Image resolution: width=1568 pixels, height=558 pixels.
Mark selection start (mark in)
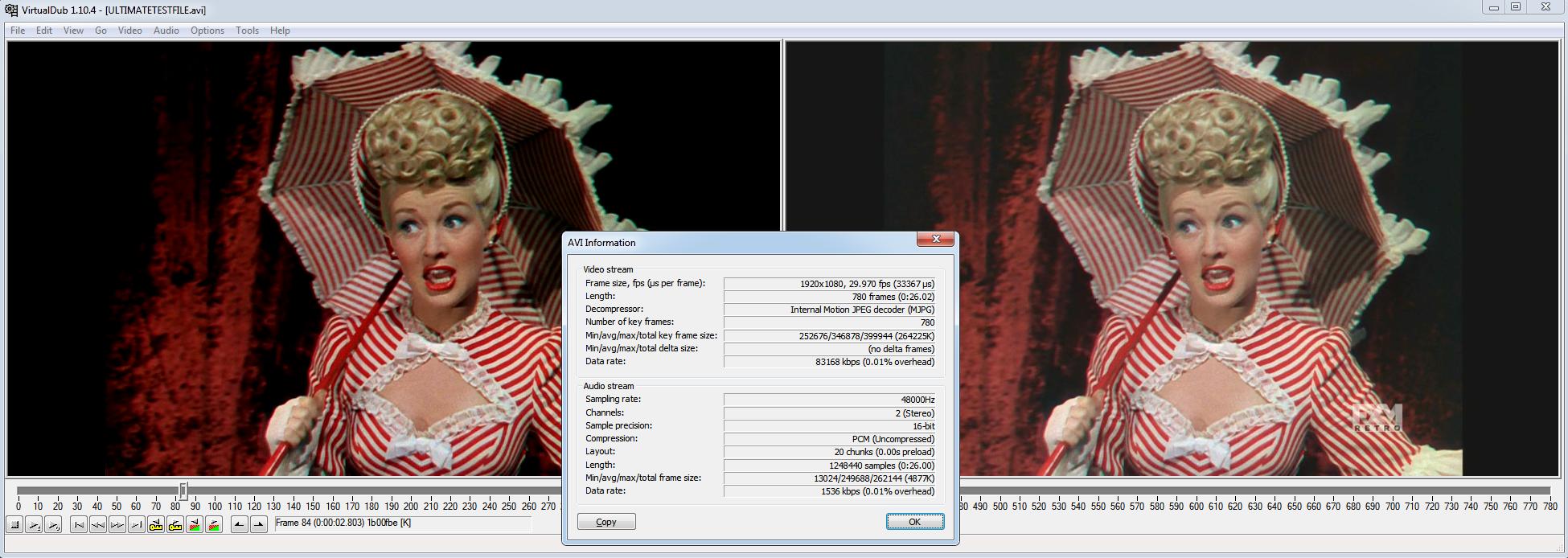tap(240, 524)
